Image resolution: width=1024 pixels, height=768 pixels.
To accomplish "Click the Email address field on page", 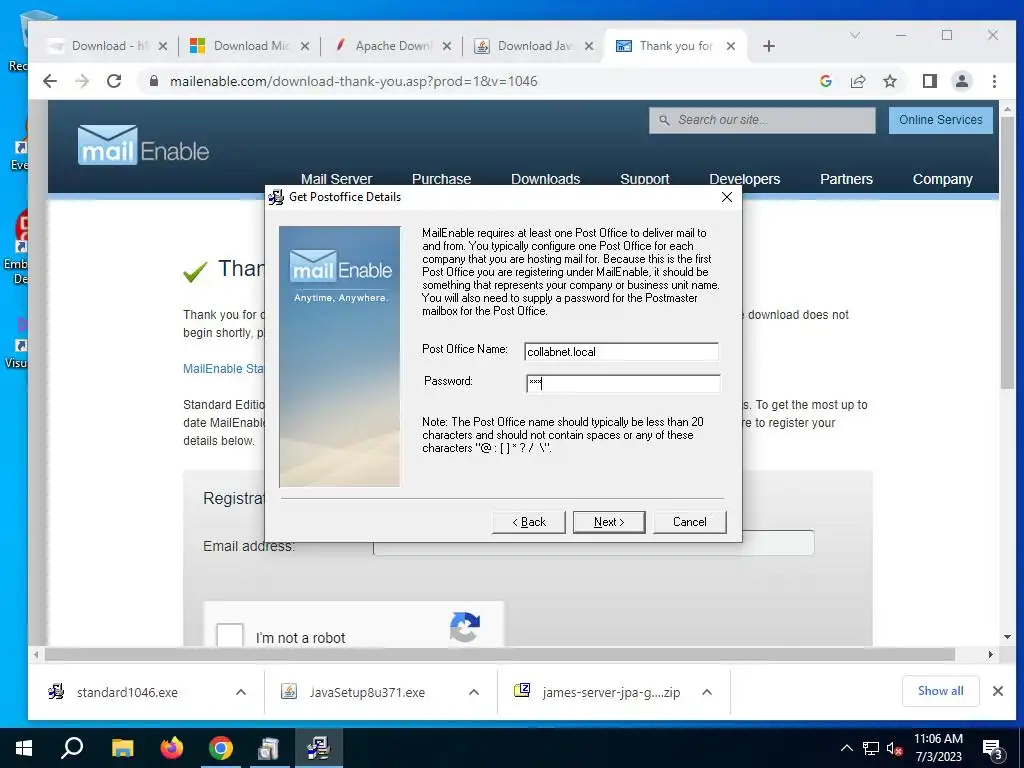I will coord(594,543).
